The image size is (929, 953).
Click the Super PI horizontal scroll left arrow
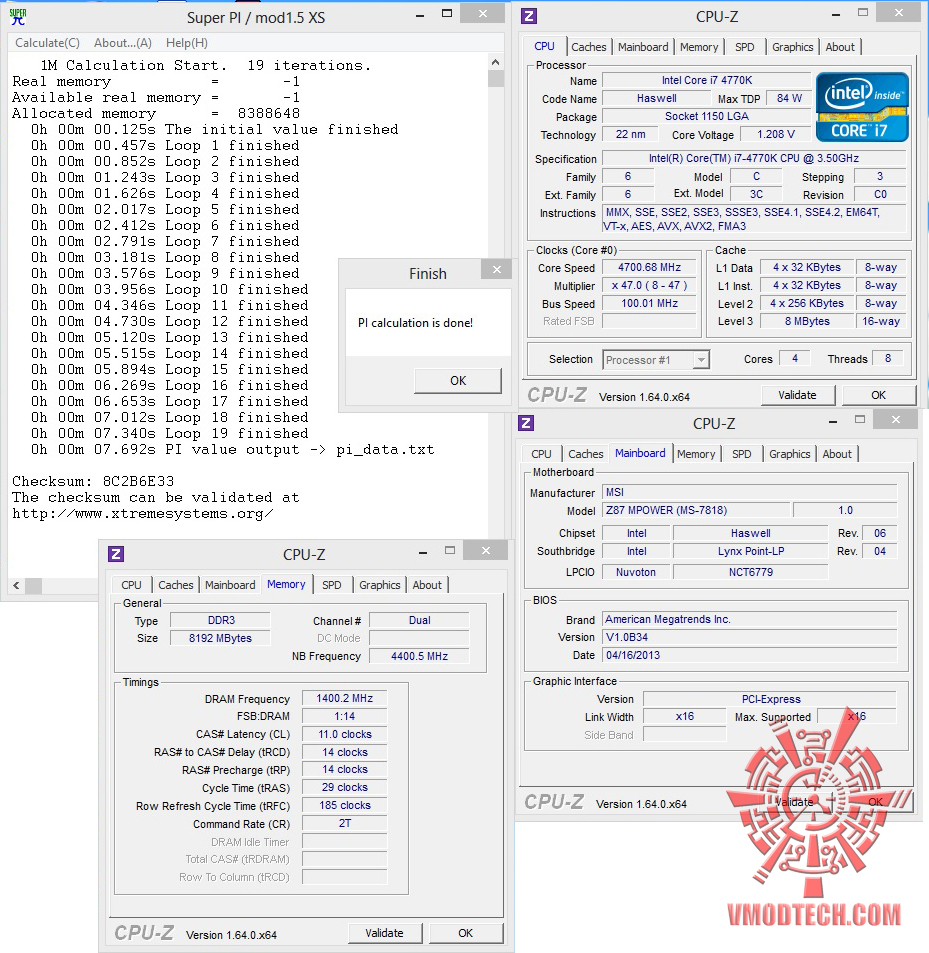(x=16, y=585)
